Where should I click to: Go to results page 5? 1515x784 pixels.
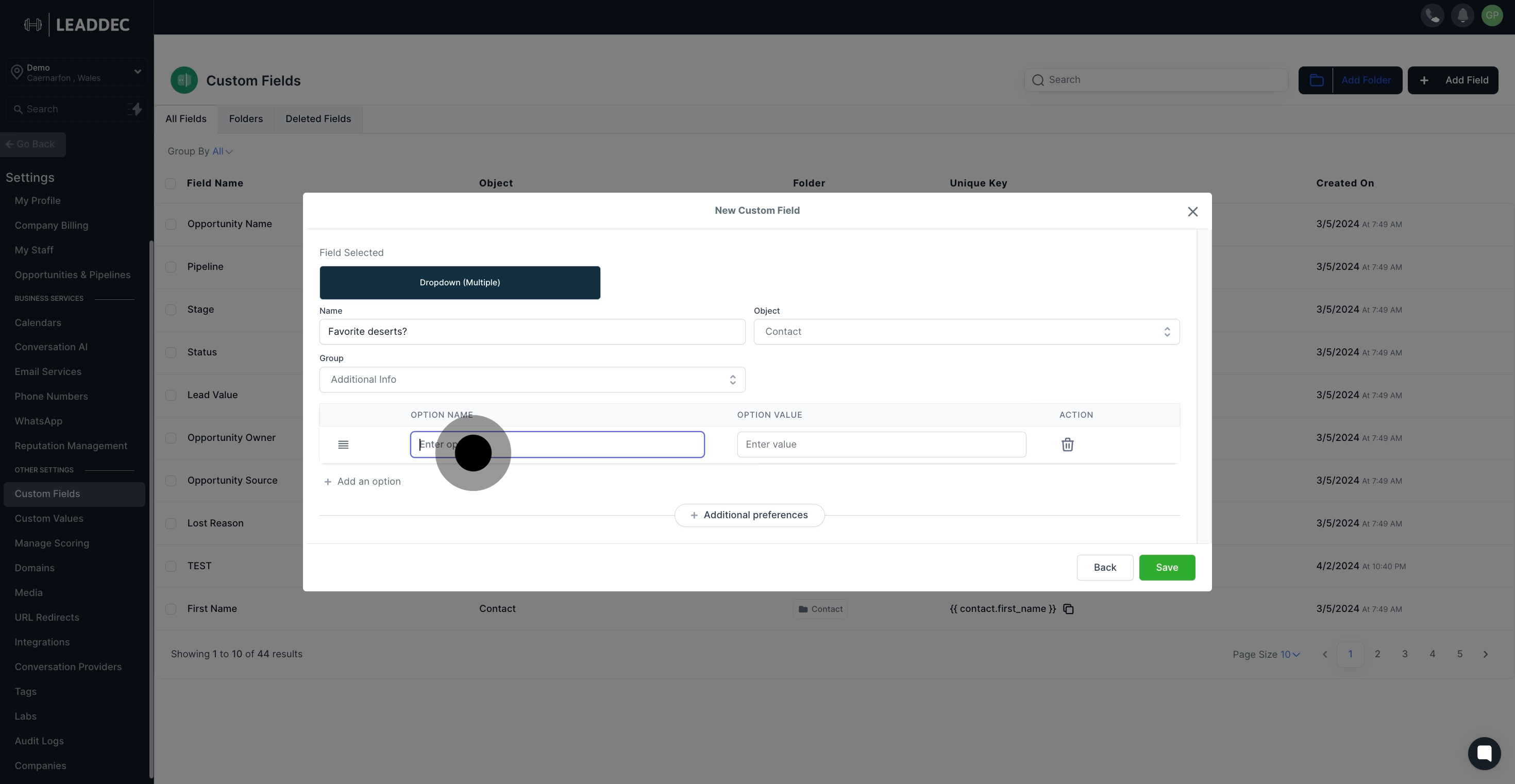pos(1459,654)
